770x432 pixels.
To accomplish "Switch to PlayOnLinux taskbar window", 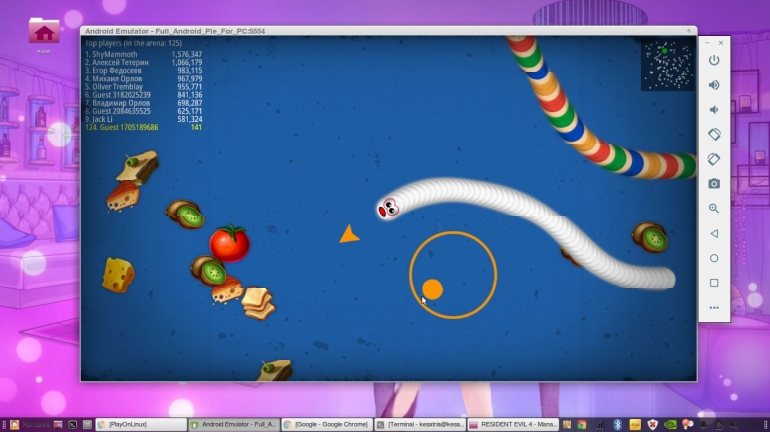I will (141, 424).
